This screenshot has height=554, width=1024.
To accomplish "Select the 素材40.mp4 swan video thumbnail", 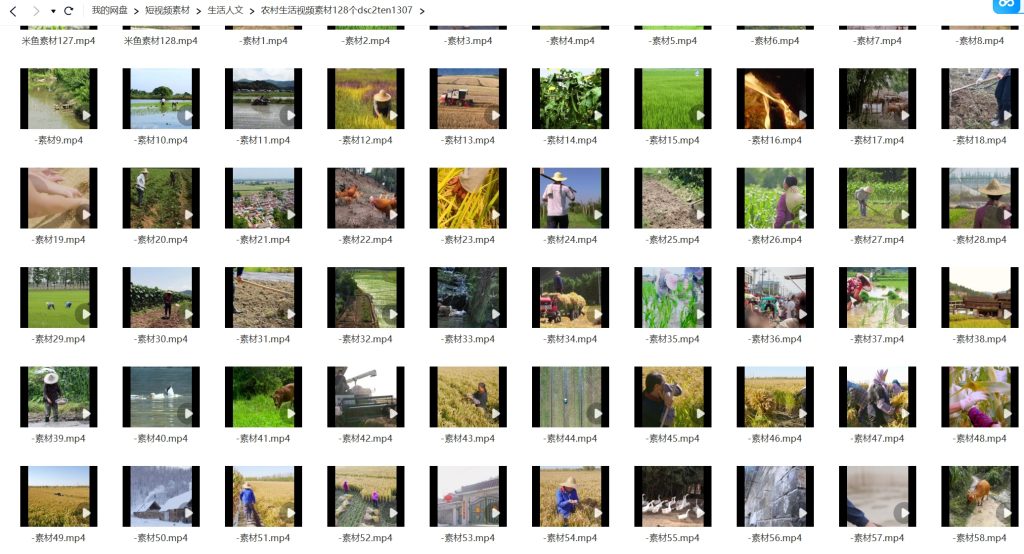I will point(161,397).
